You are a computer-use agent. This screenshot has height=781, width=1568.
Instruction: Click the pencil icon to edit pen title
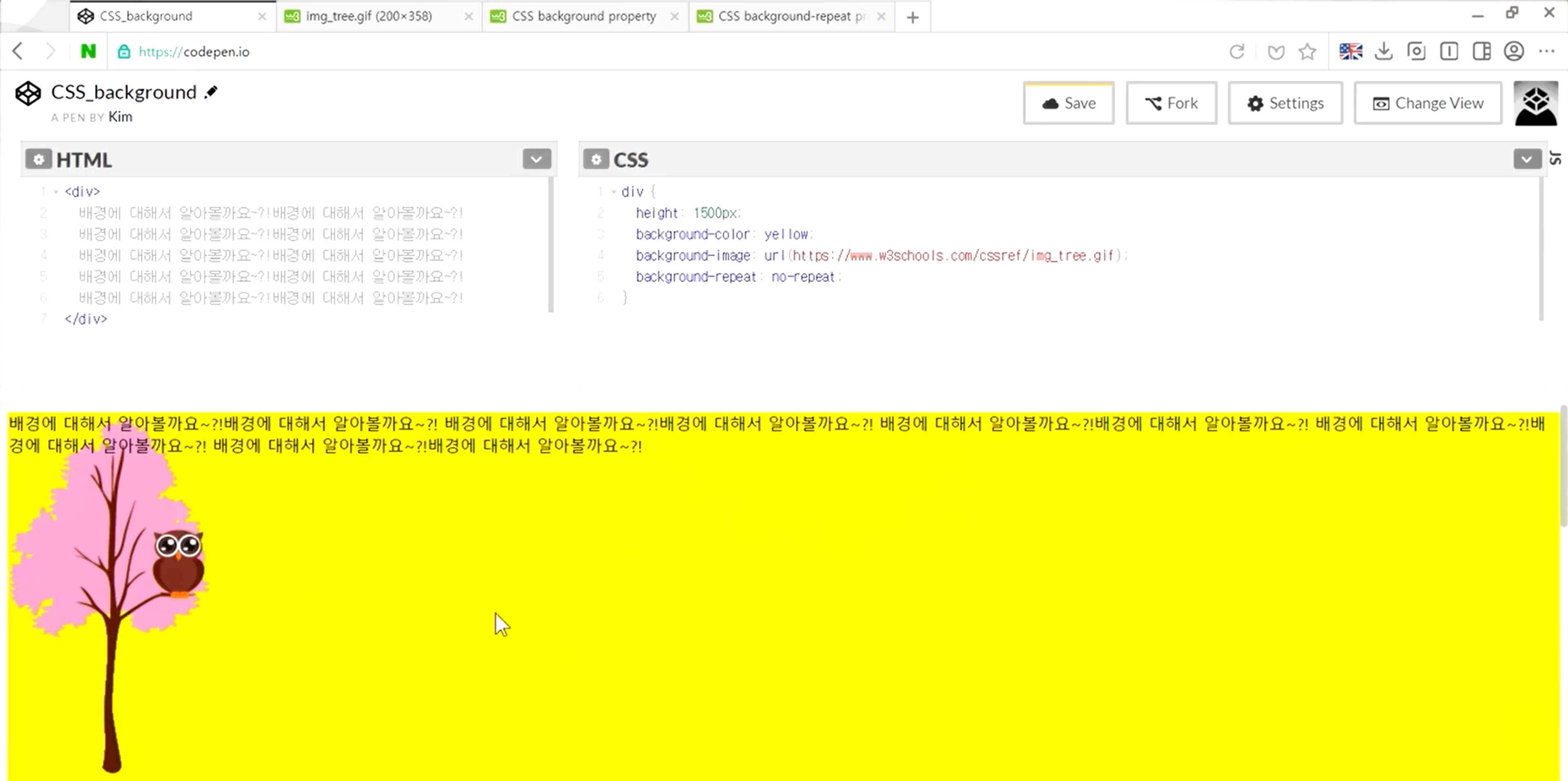click(211, 92)
